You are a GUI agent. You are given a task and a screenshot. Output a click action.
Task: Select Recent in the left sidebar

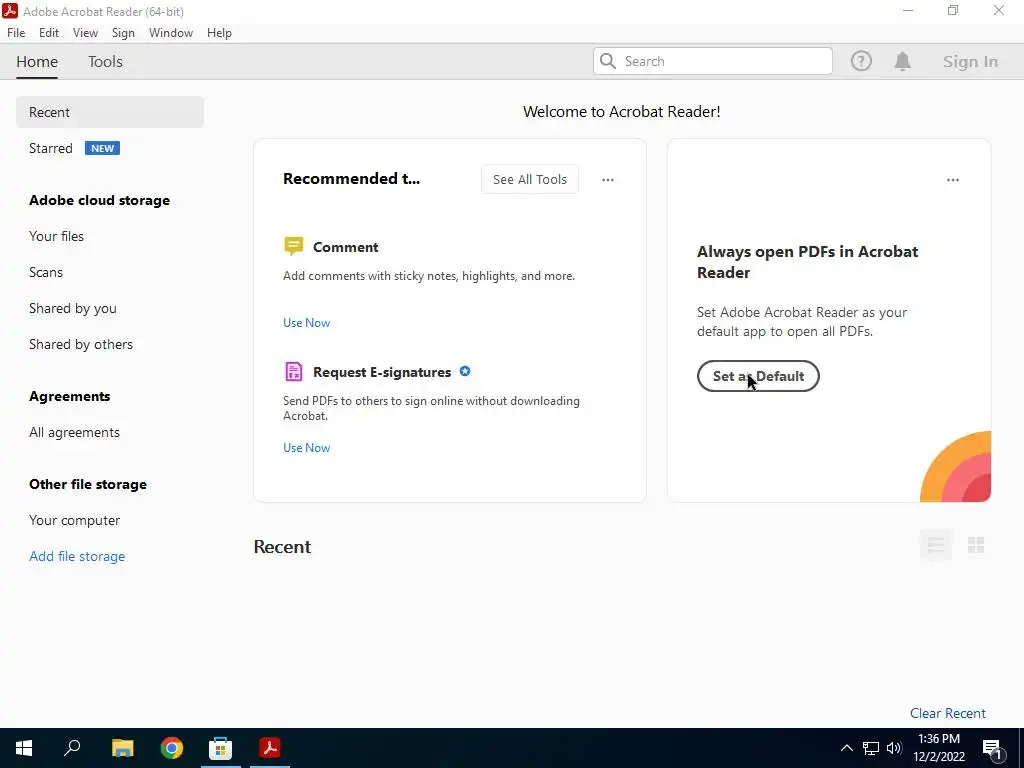pos(110,112)
